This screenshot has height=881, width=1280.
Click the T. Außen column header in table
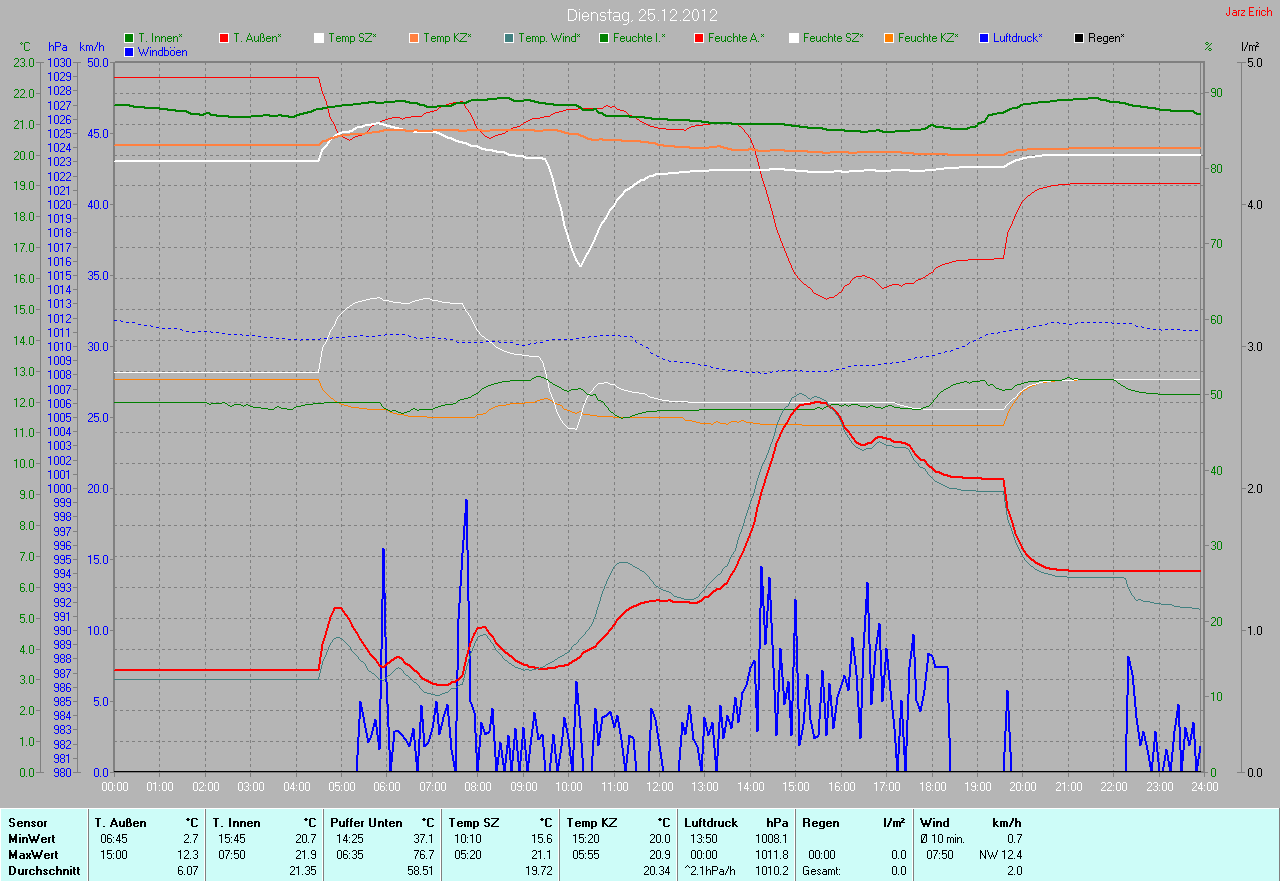pyautogui.click(x=121, y=823)
